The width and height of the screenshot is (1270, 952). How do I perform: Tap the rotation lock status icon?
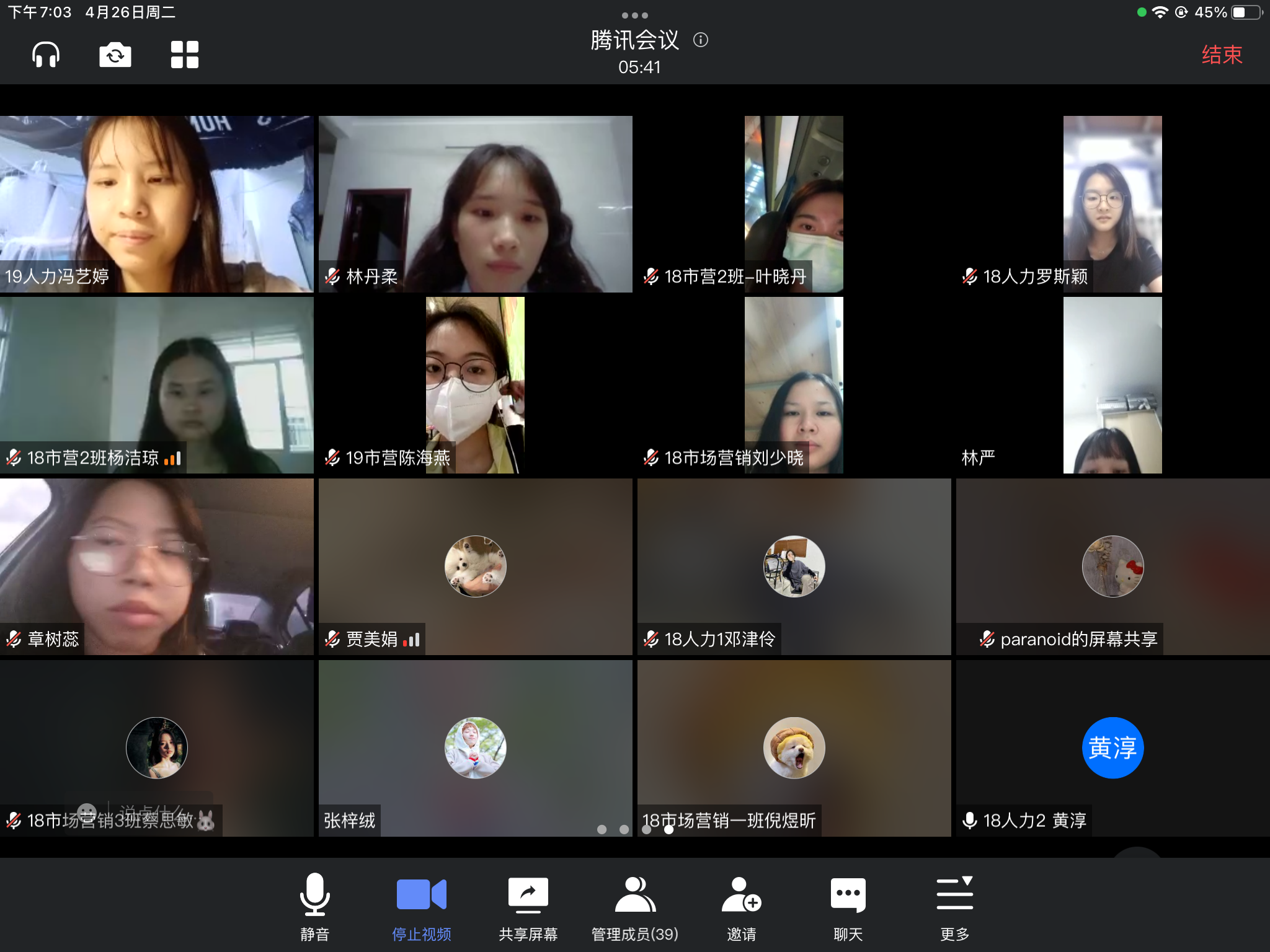(x=1181, y=12)
